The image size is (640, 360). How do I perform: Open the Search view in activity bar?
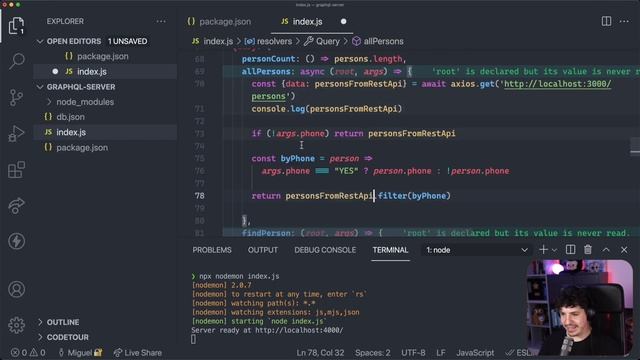[x=16, y=61]
